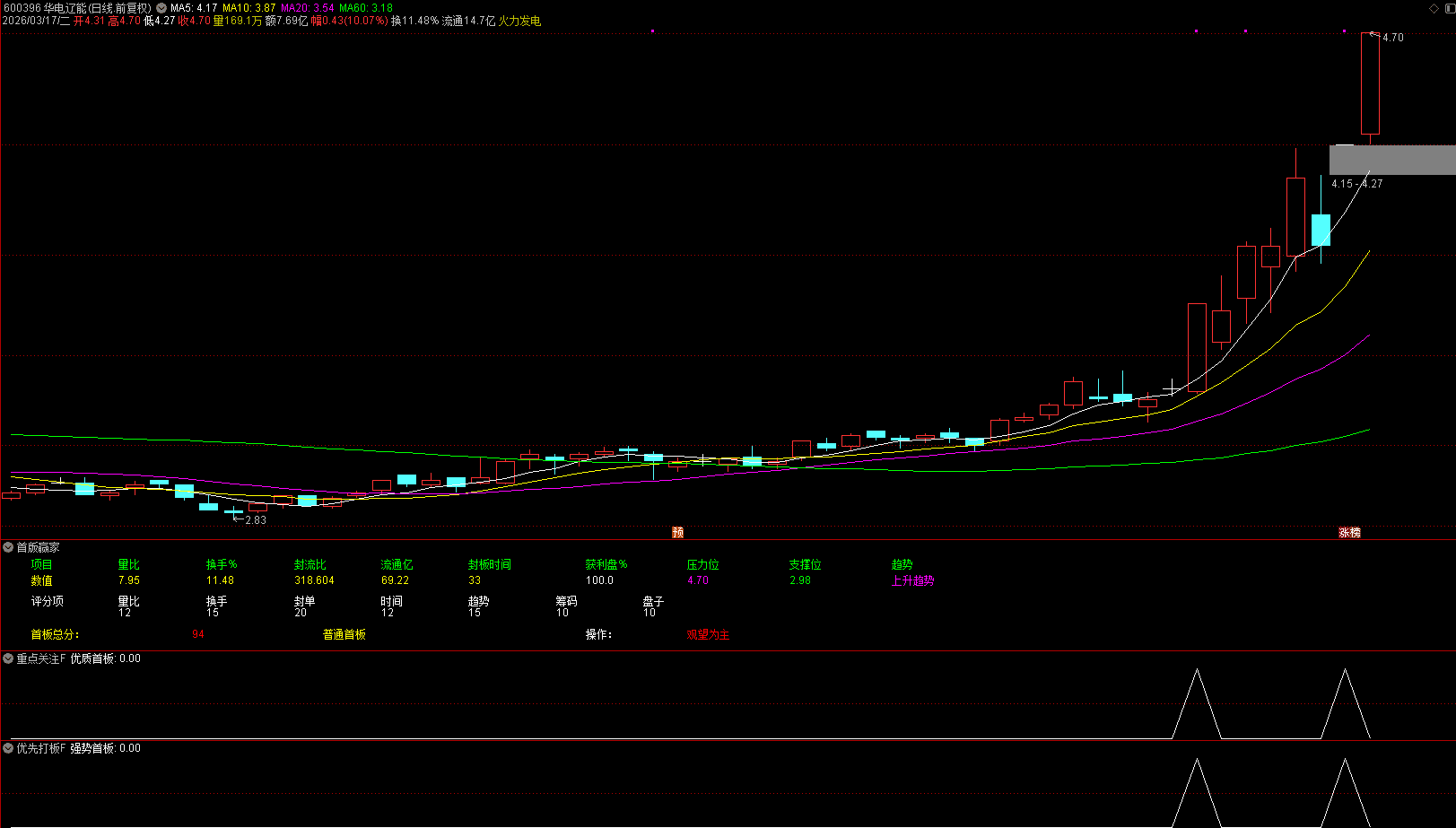Click the 600396 华电辽能 stock title
1456x828 pixels.
point(77,8)
